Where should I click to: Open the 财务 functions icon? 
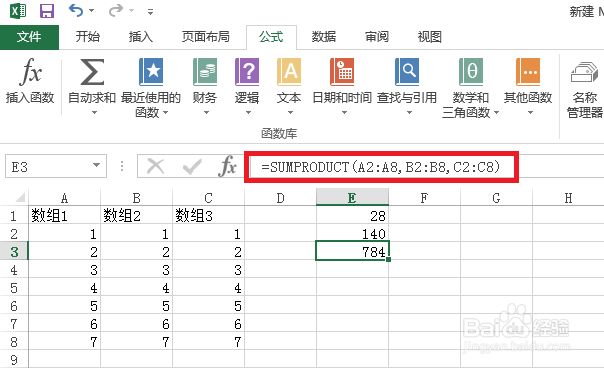tap(205, 72)
